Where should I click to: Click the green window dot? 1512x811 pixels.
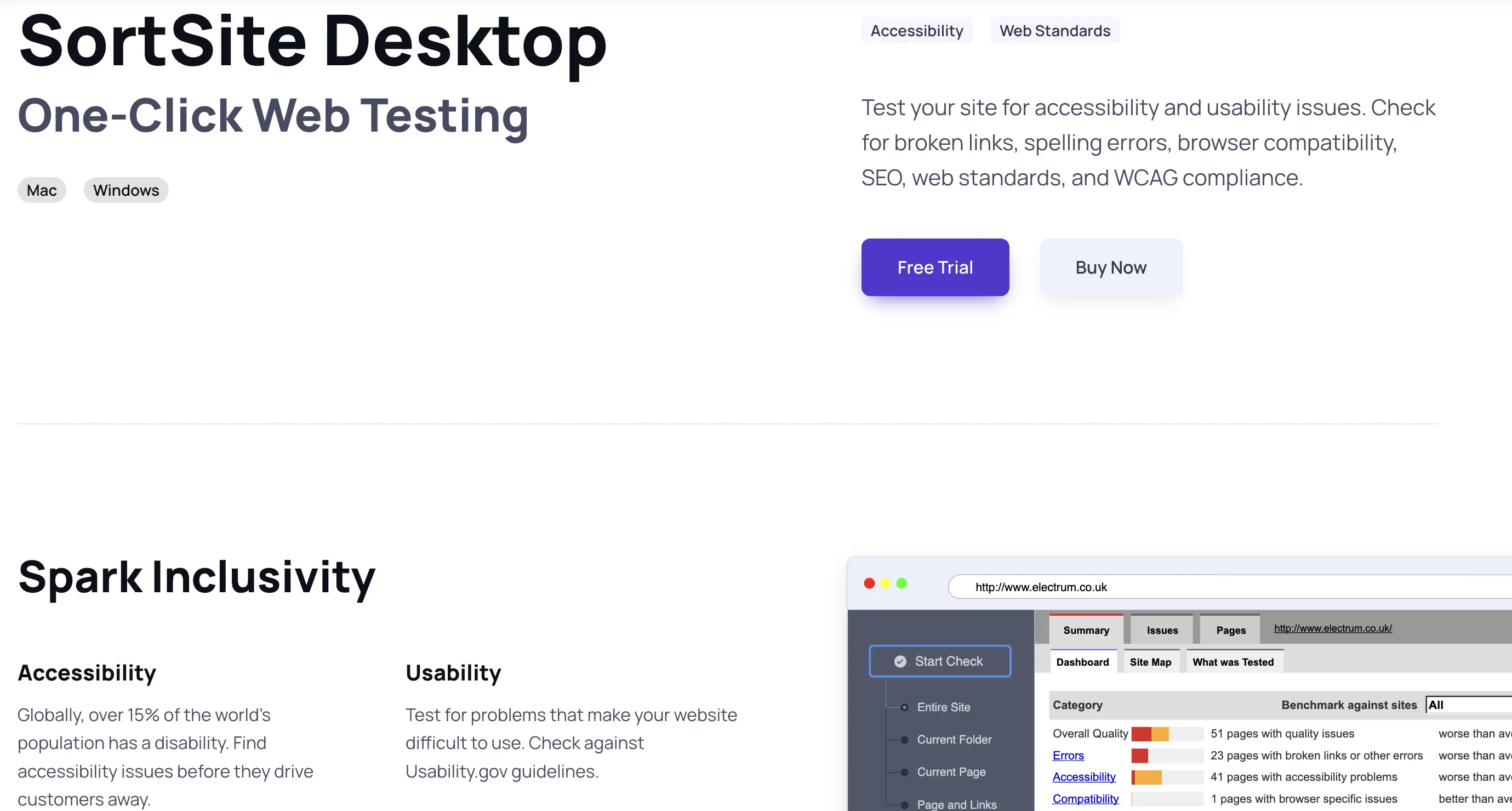click(x=902, y=583)
